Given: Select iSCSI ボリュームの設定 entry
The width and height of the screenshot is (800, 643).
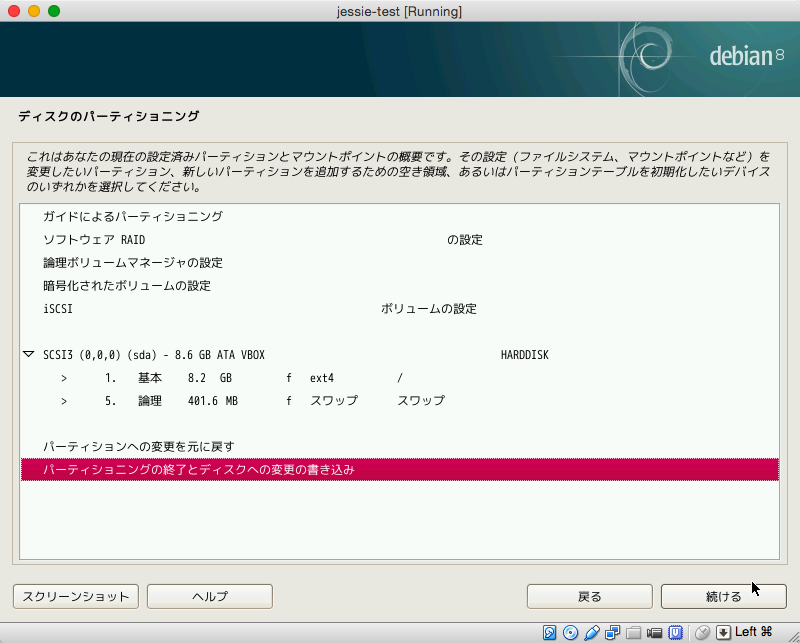Looking at the screenshot, I should click(399, 308).
